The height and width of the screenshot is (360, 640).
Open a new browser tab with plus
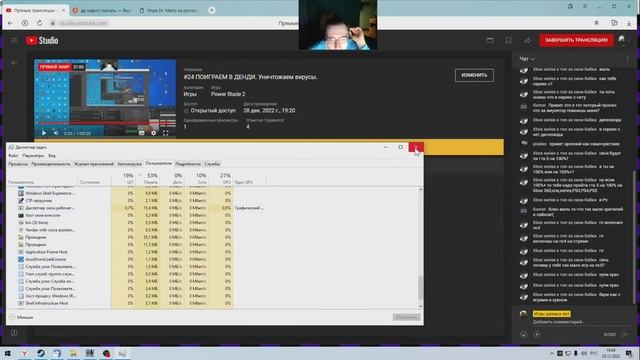click(211, 10)
